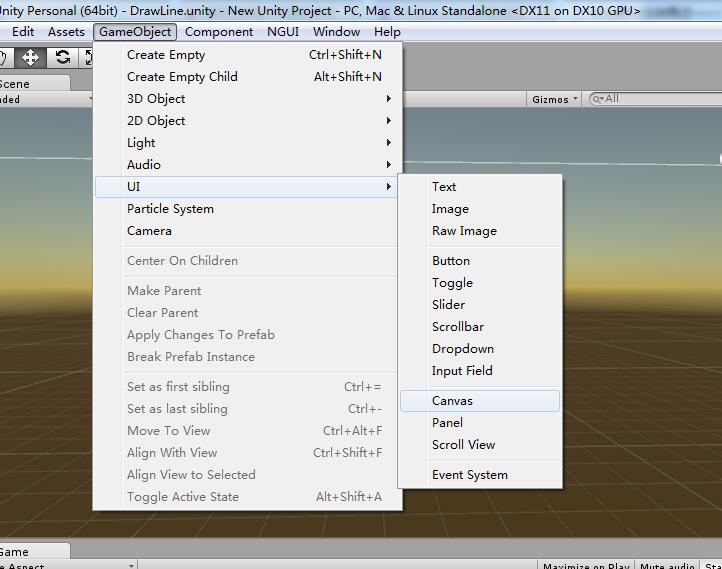Image resolution: width=722 pixels, height=569 pixels.
Task: Add a UI Image element
Action: coord(480,209)
